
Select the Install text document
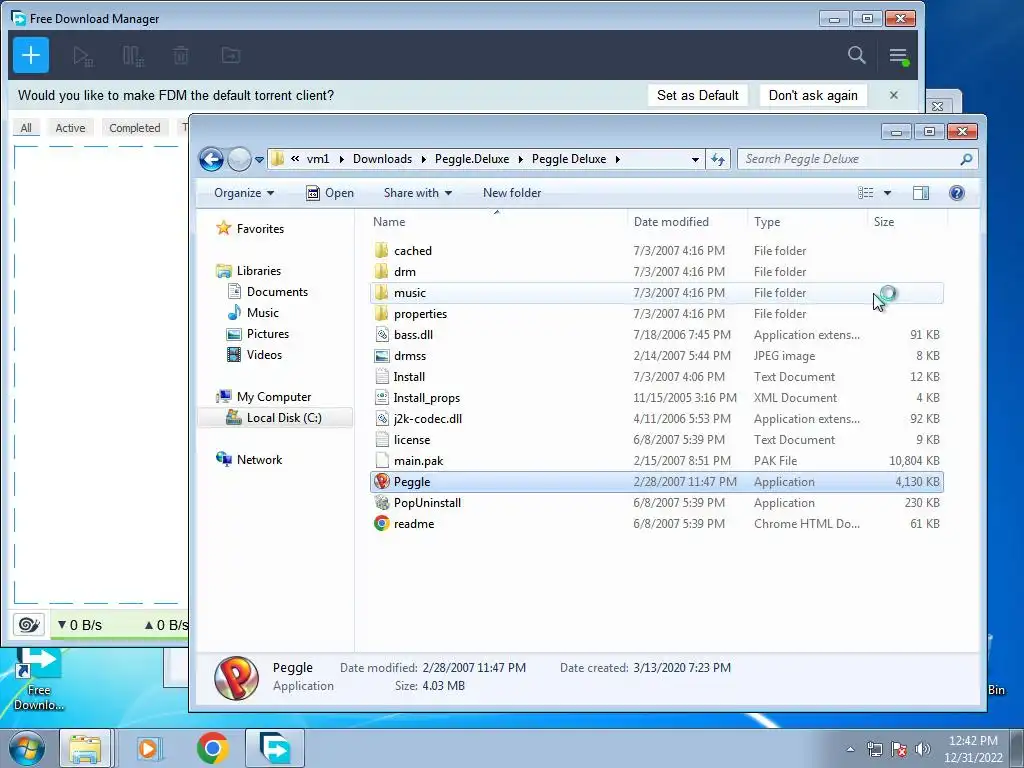[656, 377]
